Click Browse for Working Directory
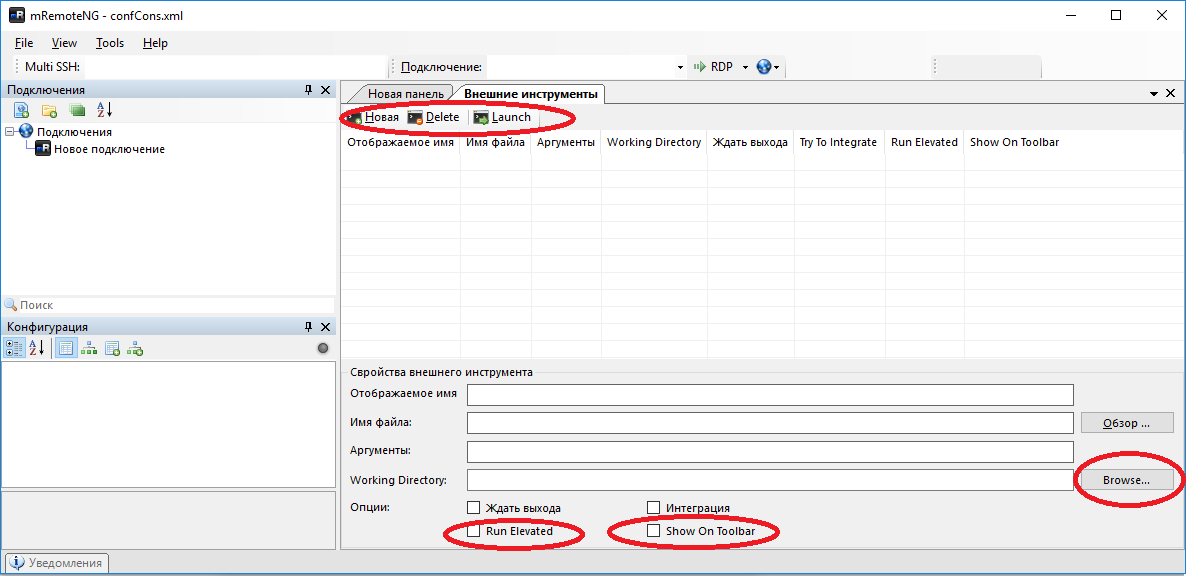1186x576 pixels. 1127,479
